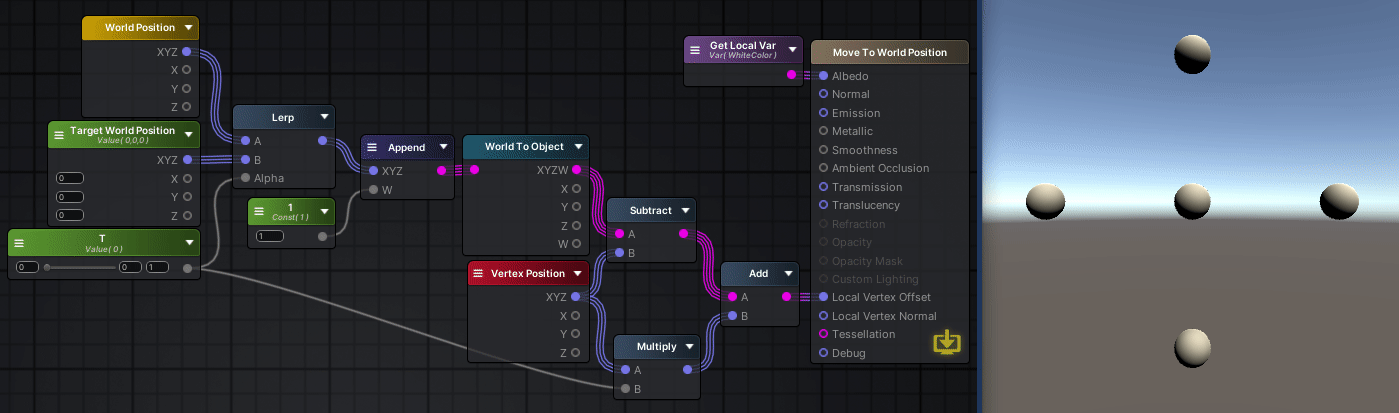Viewport: 1399px width, 413px height.
Task: Click the hamburger icon on the Append node
Action: coord(372,147)
